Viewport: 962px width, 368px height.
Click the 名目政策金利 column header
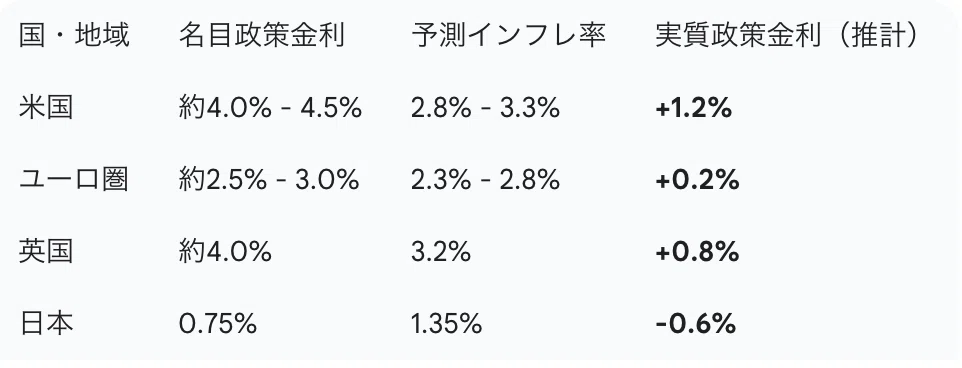click(x=262, y=37)
